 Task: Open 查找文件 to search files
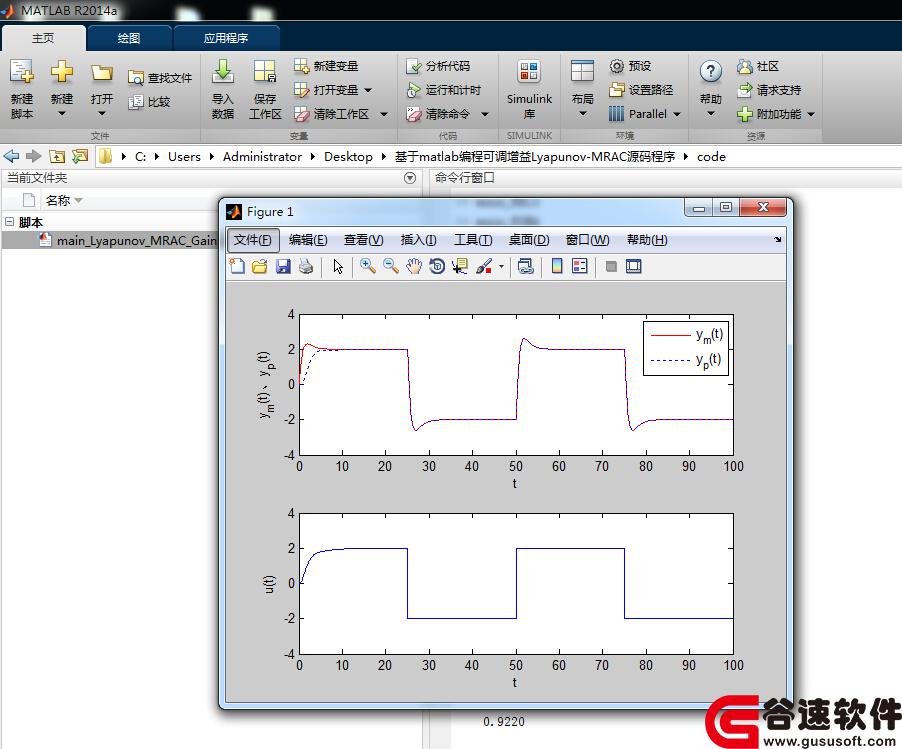pyautogui.click(x=160, y=78)
